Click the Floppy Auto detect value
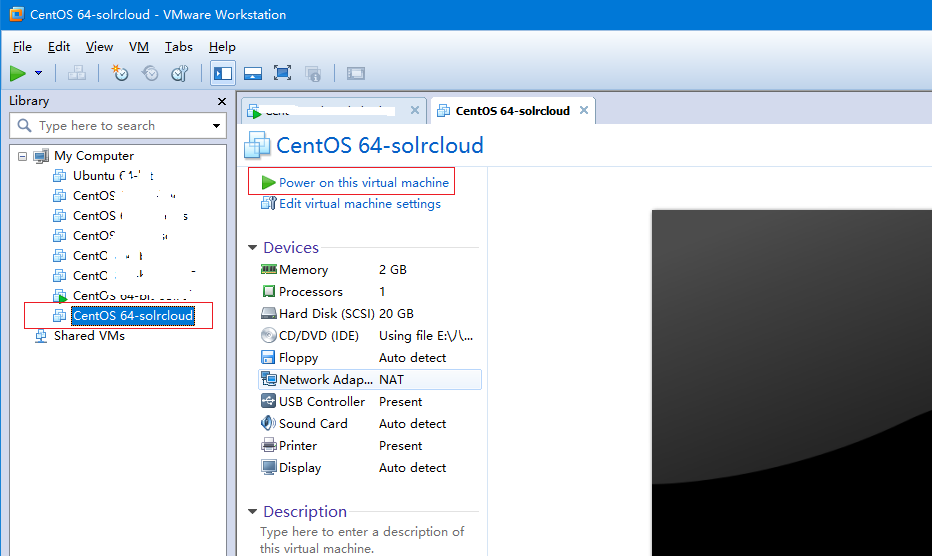Screen dimensions: 932x556 click(x=413, y=357)
